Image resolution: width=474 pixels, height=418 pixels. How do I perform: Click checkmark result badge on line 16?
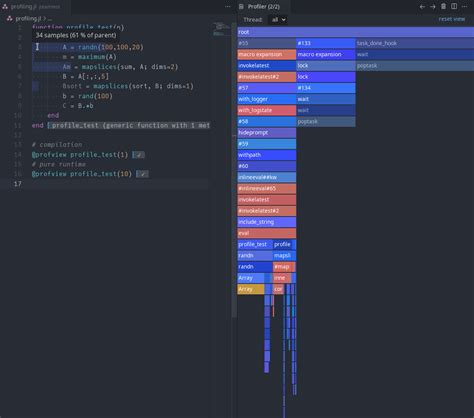tap(142, 174)
